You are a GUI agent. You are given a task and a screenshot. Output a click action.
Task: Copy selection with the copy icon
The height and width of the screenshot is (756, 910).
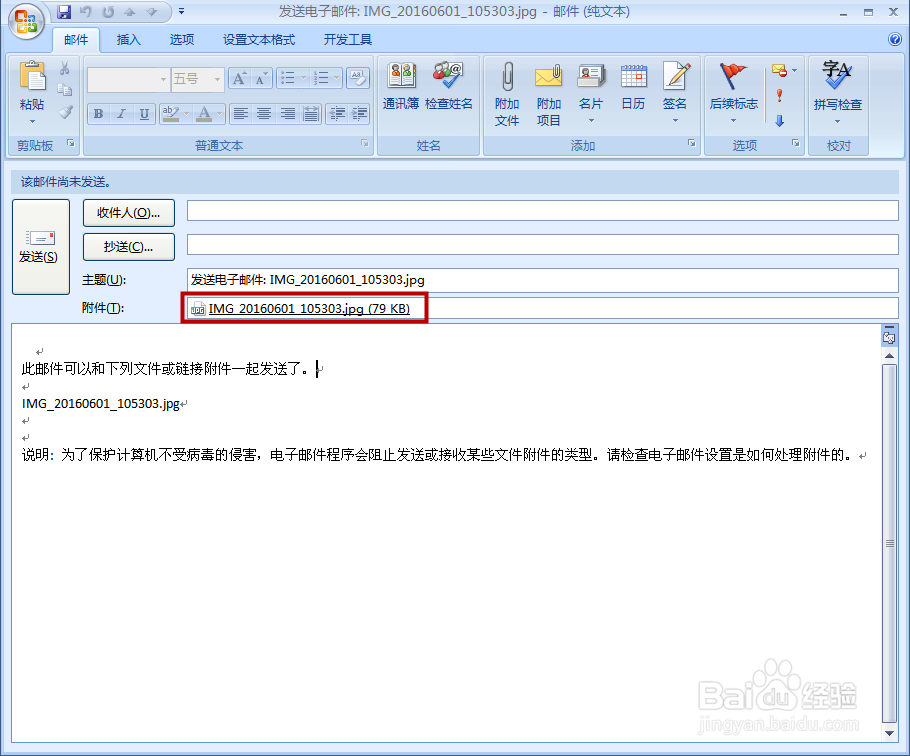65,90
